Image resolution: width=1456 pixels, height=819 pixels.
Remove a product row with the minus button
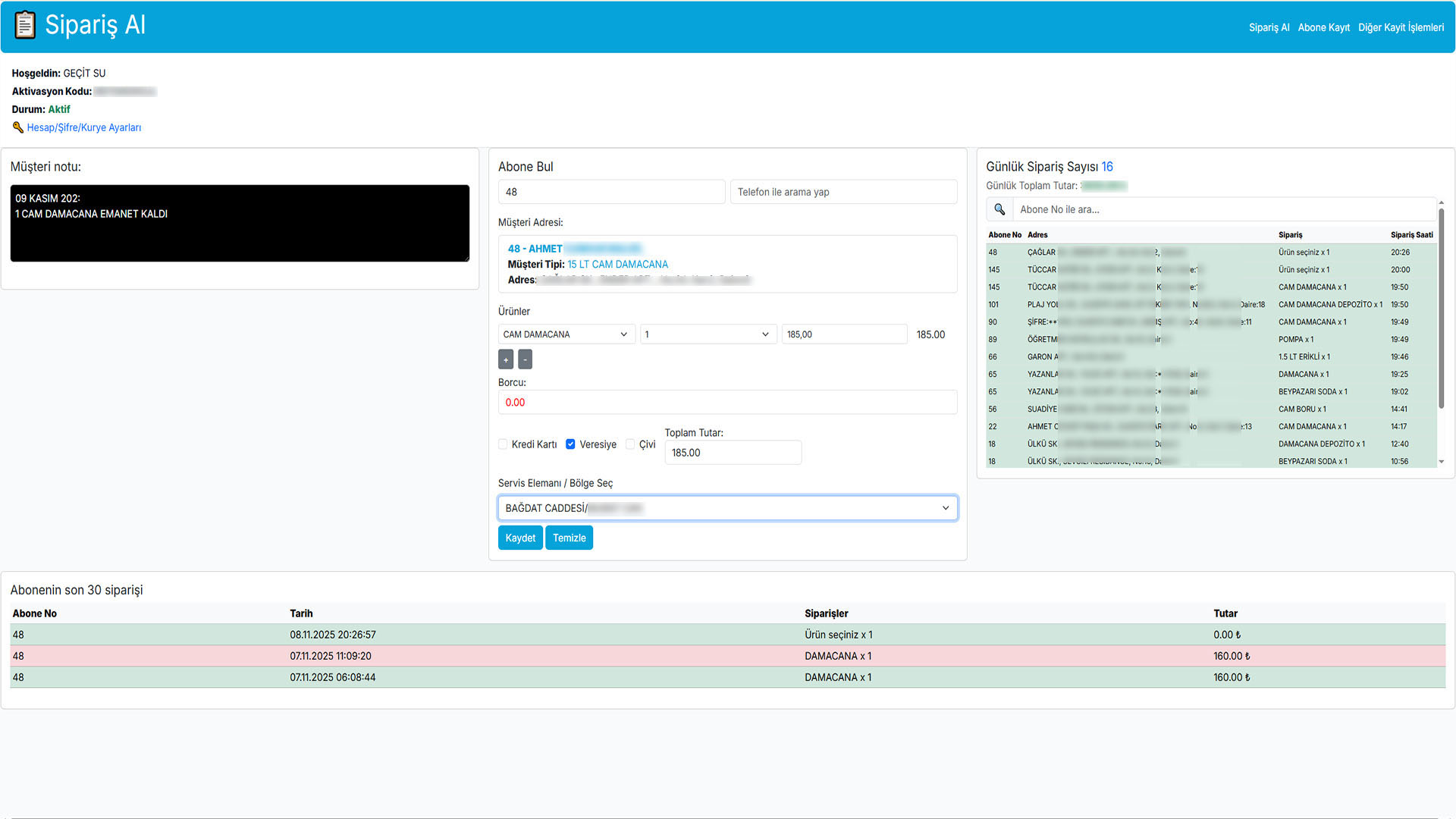coord(525,359)
